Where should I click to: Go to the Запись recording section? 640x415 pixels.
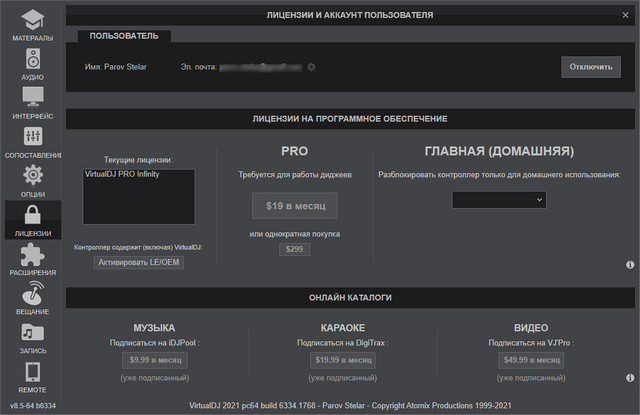(x=32, y=337)
